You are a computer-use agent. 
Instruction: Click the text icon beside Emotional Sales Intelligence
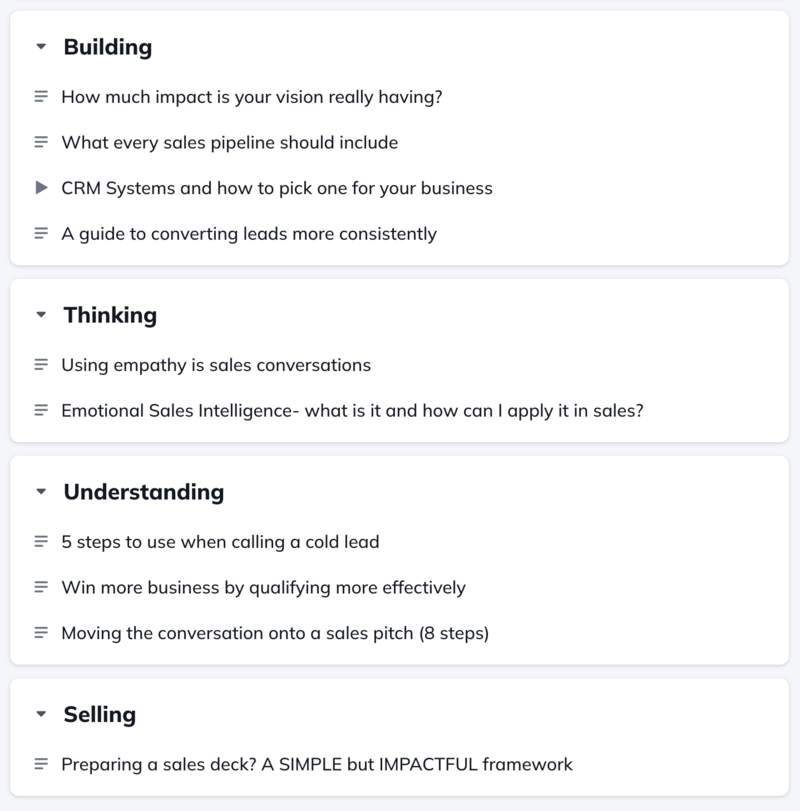pos(41,410)
